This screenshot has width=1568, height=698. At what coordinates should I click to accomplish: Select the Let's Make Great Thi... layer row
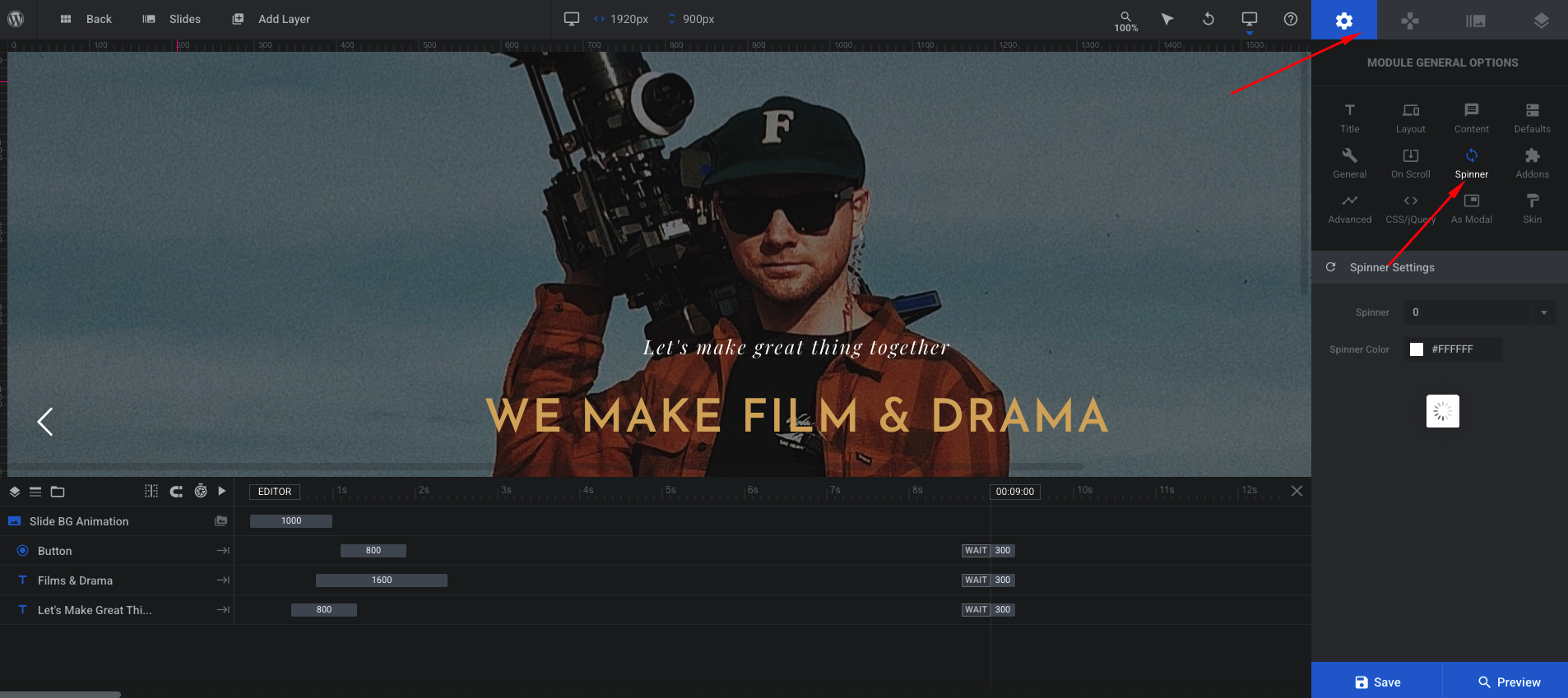tap(117, 610)
